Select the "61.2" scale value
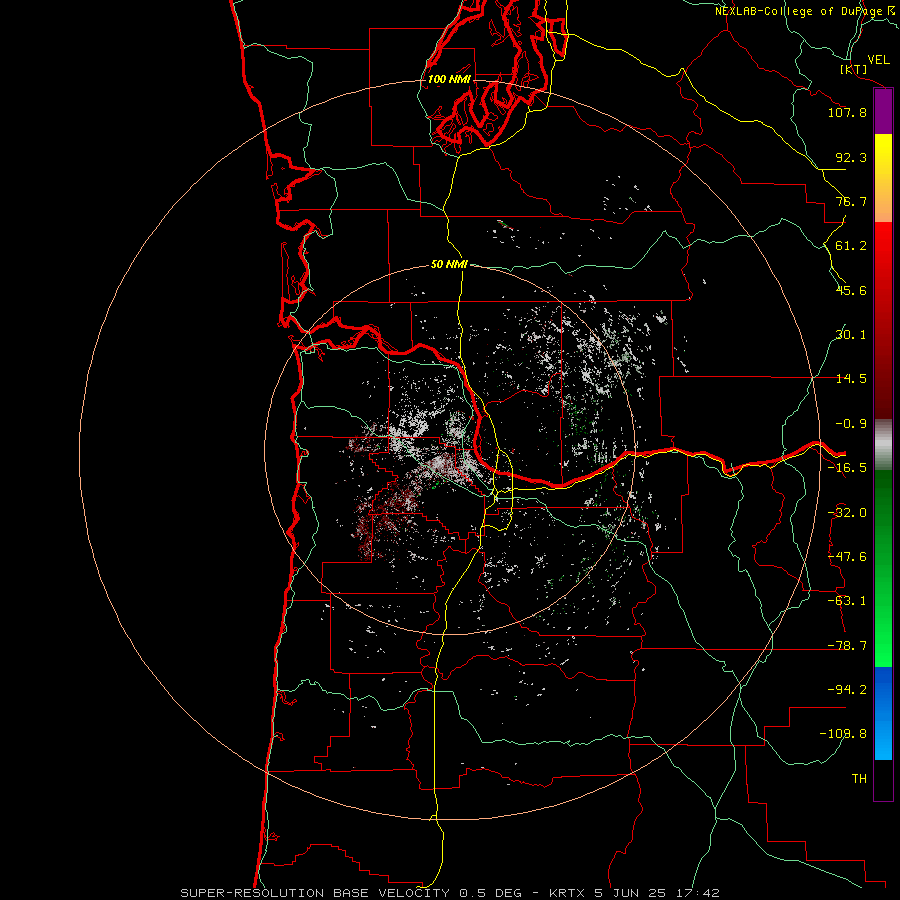900x900 pixels. 851,246
